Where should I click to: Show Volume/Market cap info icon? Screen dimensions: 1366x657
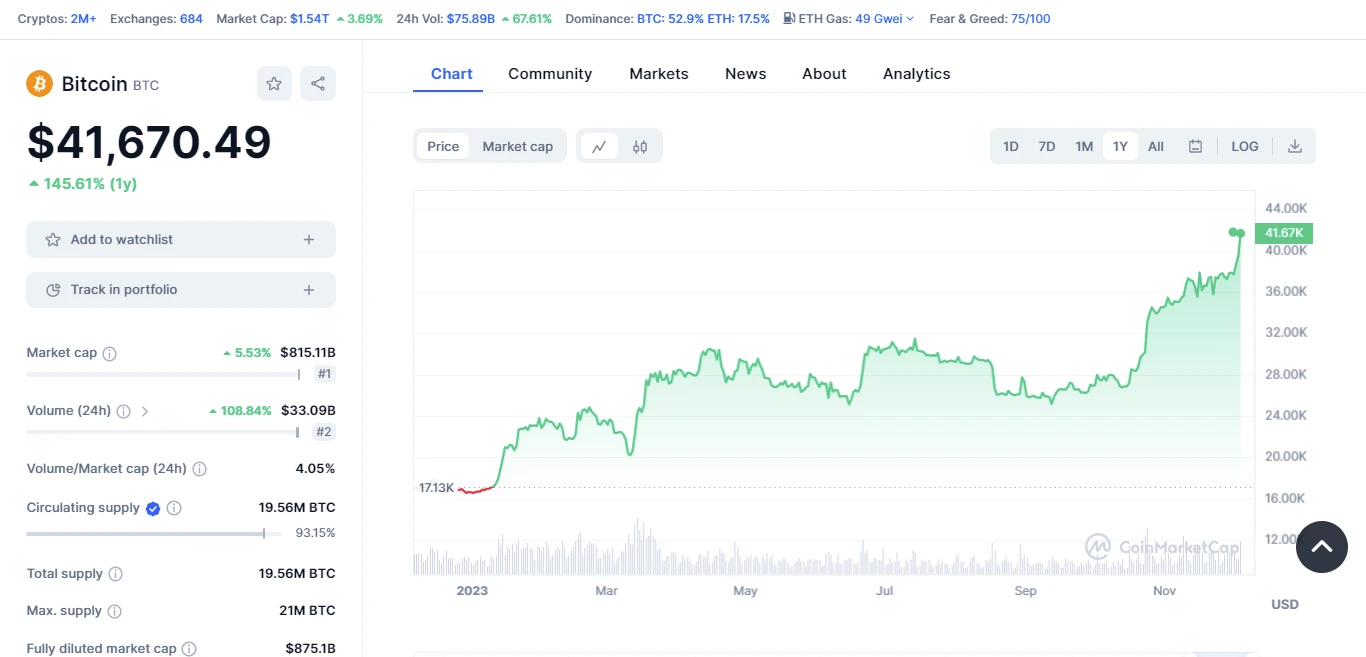(x=199, y=469)
